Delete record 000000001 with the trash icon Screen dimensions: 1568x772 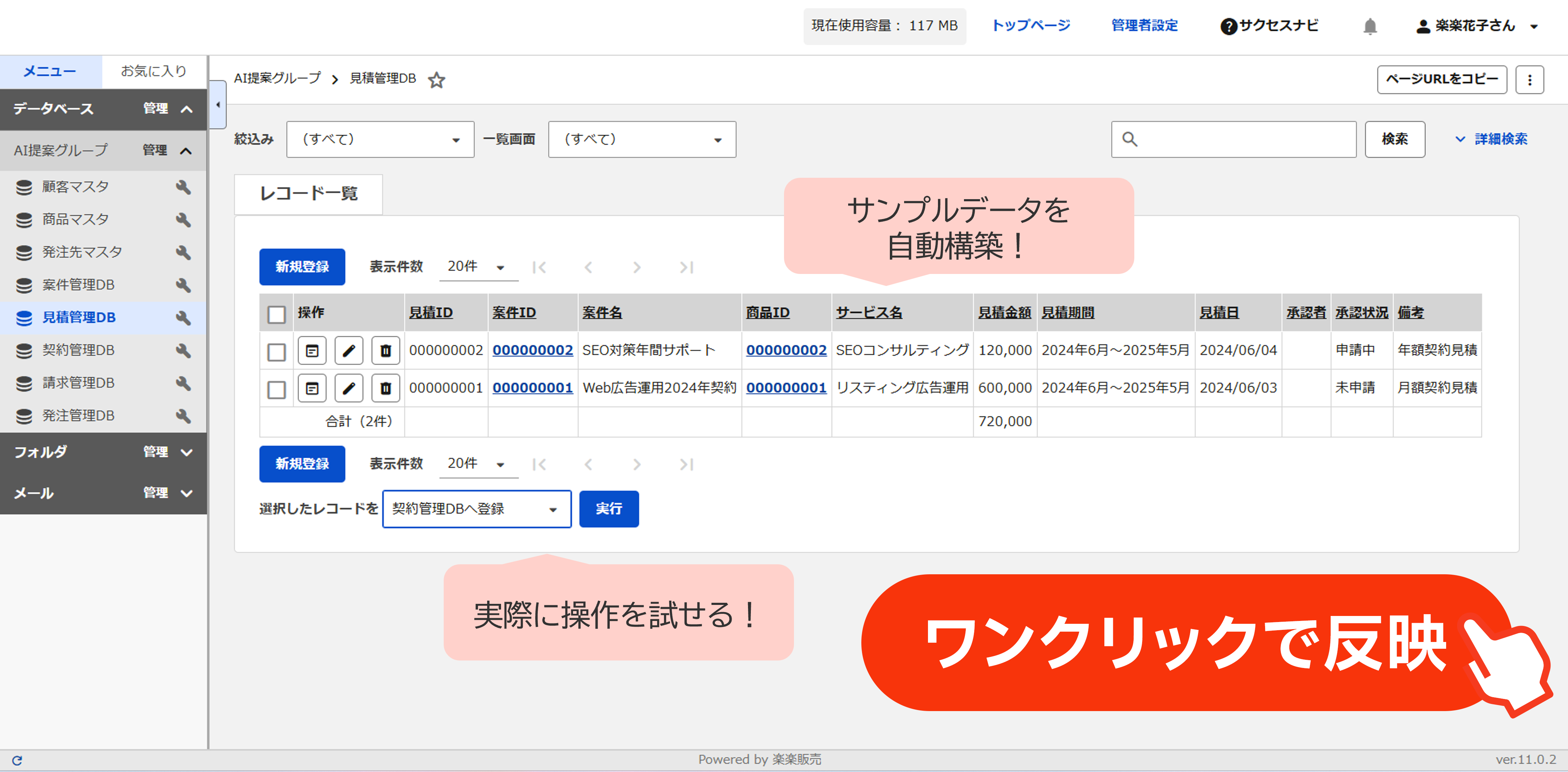coord(386,388)
